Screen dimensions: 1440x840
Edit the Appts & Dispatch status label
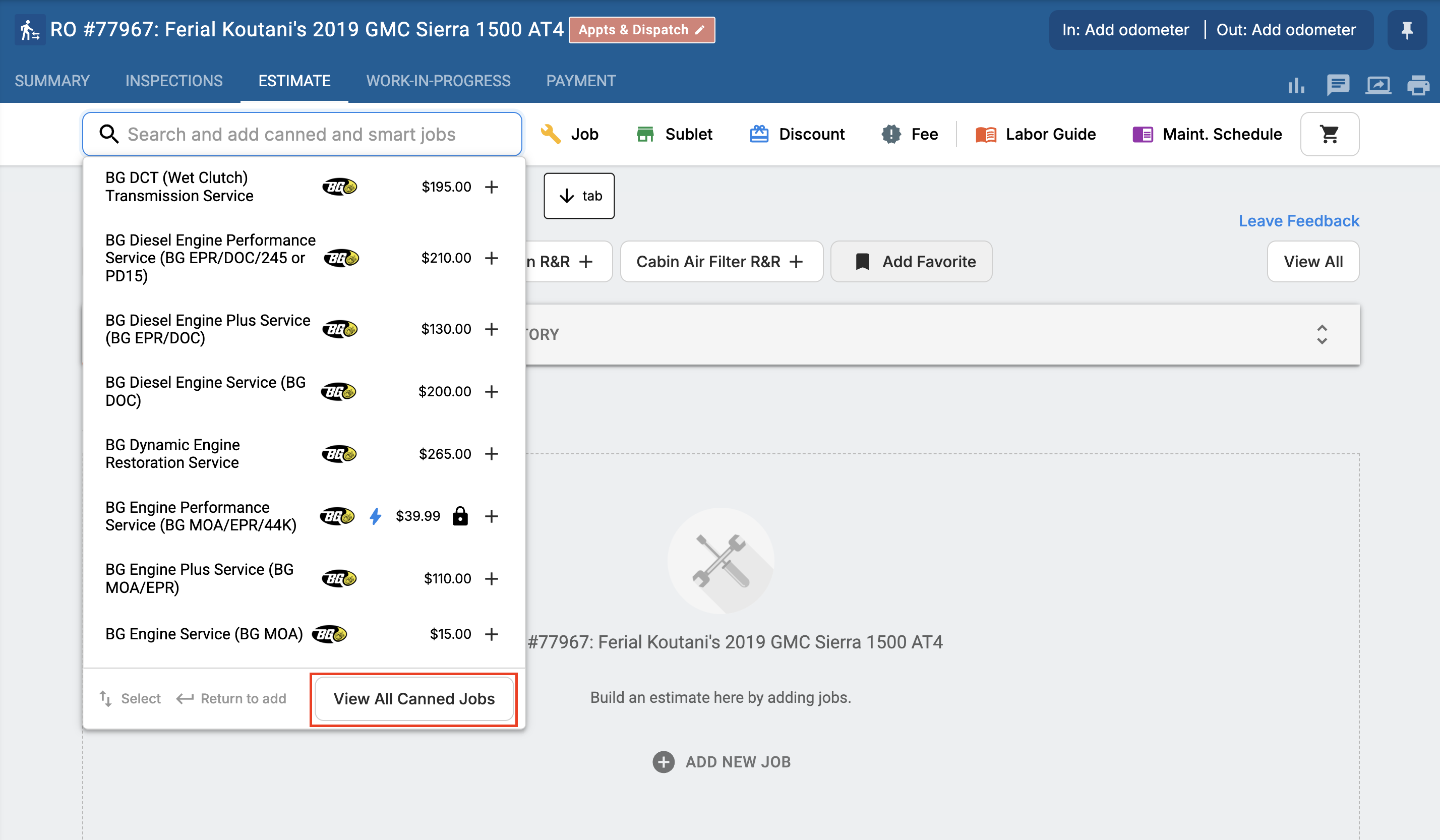click(642, 30)
